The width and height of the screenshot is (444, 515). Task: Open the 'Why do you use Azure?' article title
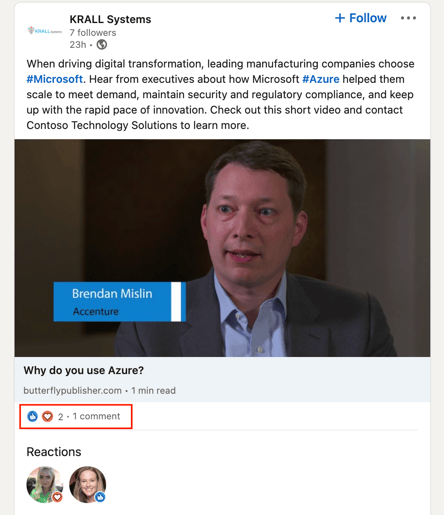click(84, 370)
